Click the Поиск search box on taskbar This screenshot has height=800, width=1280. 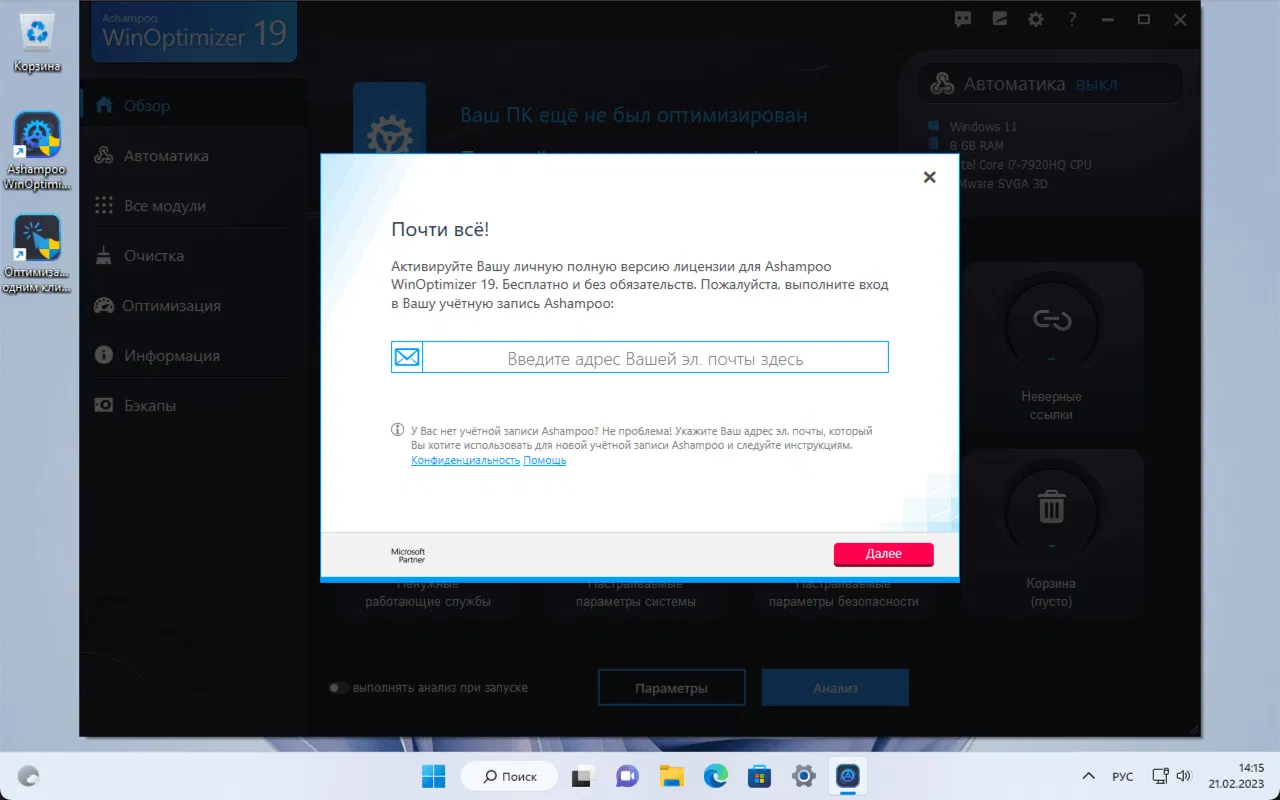click(510, 776)
